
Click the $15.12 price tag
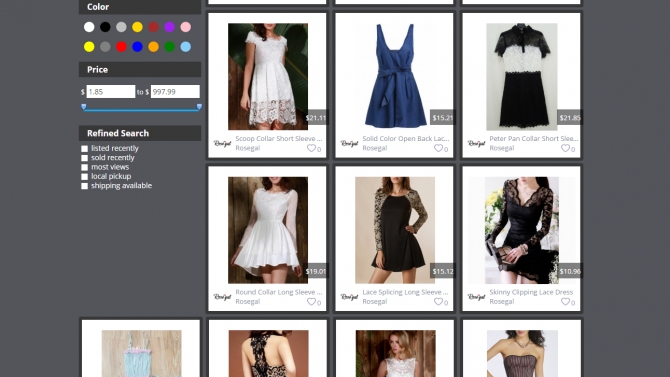point(443,271)
